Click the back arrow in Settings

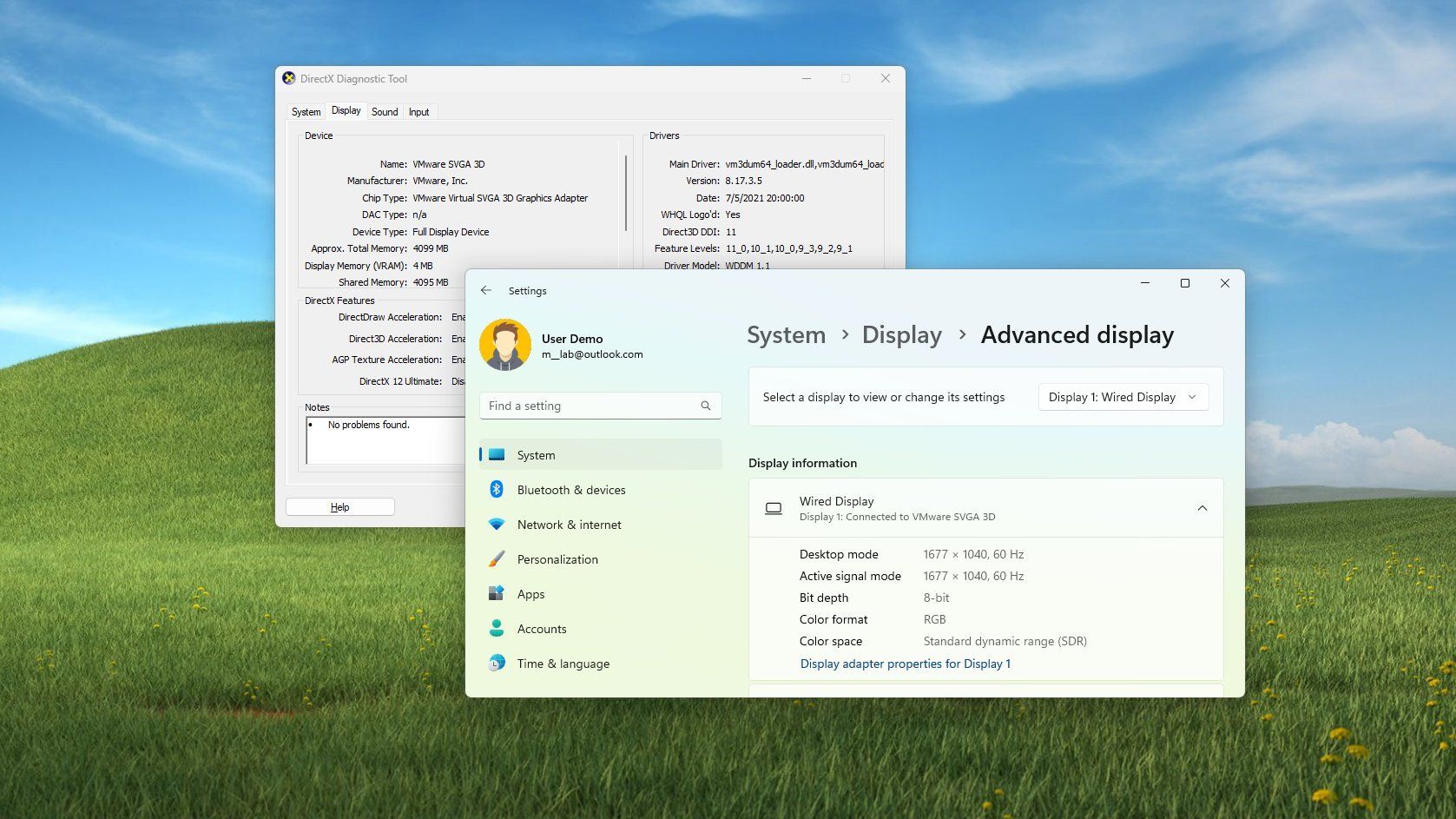coord(486,291)
